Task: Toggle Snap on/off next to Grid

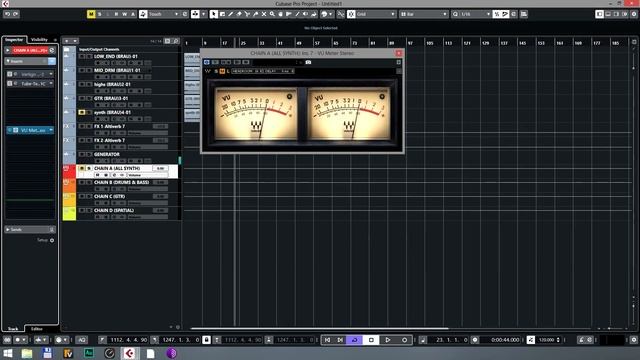Action: [x=351, y=14]
